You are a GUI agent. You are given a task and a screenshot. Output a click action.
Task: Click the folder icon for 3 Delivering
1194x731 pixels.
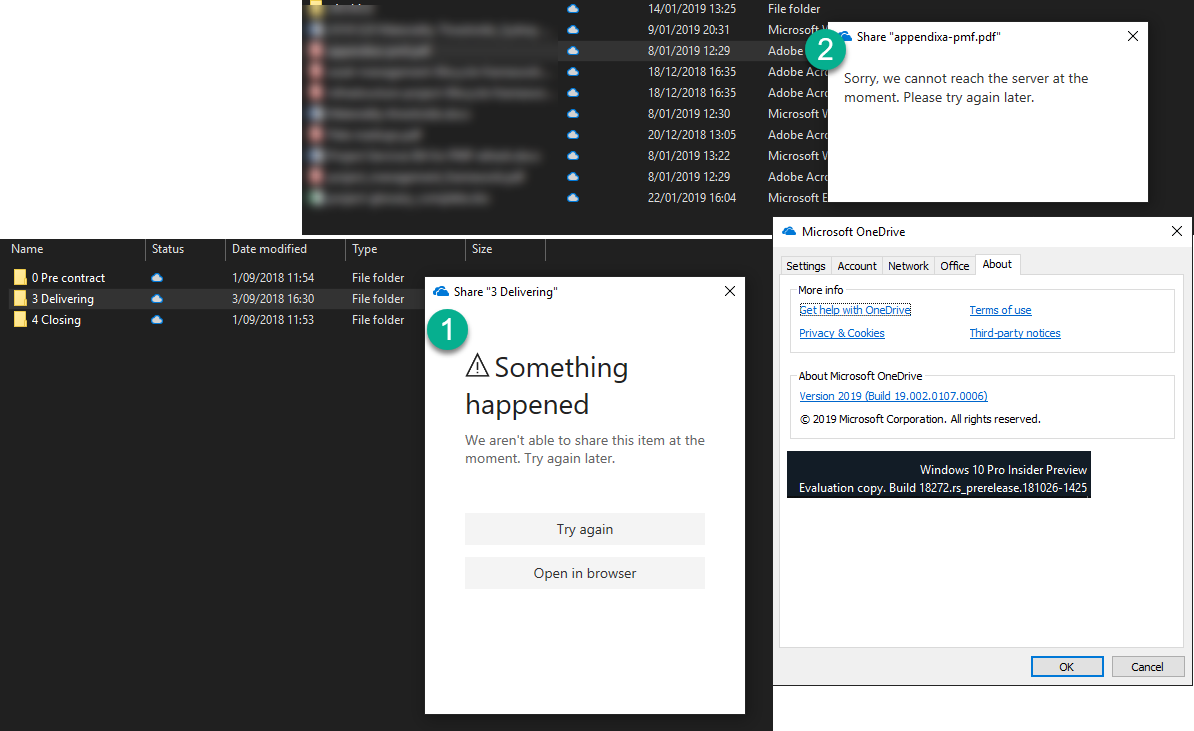click(x=20, y=298)
